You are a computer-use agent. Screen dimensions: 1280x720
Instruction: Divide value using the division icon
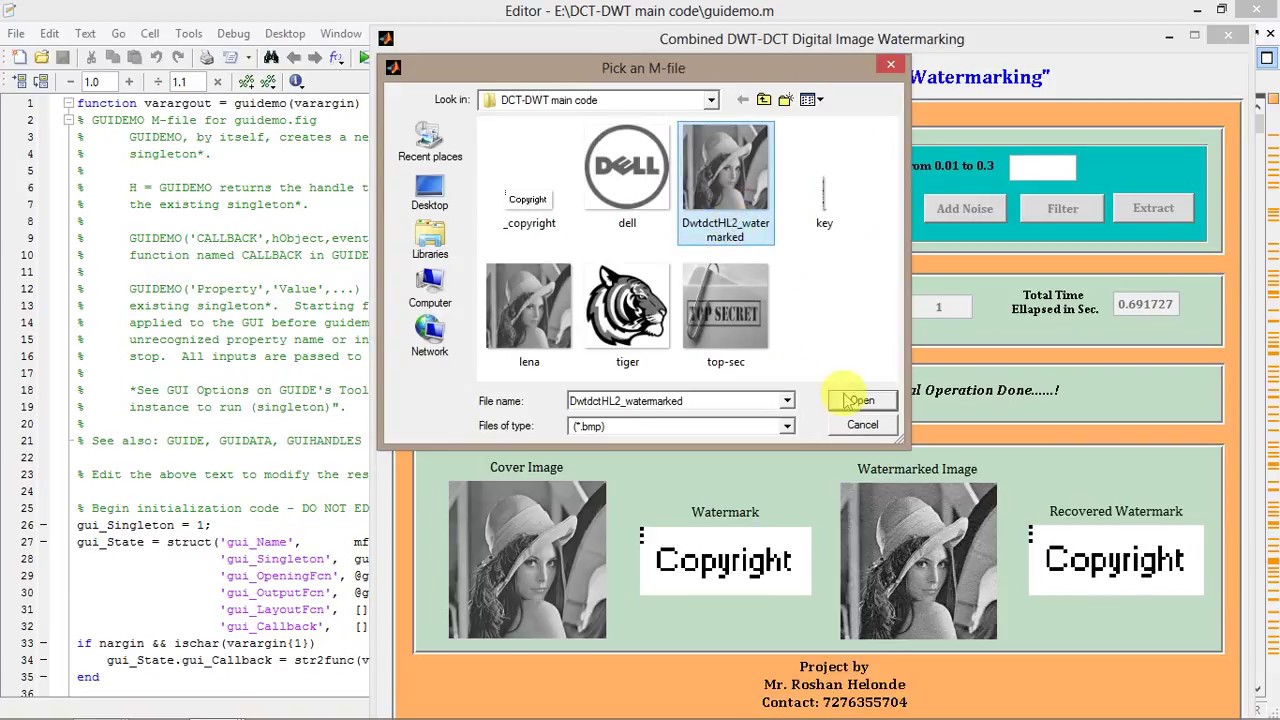tap(158, 82)
